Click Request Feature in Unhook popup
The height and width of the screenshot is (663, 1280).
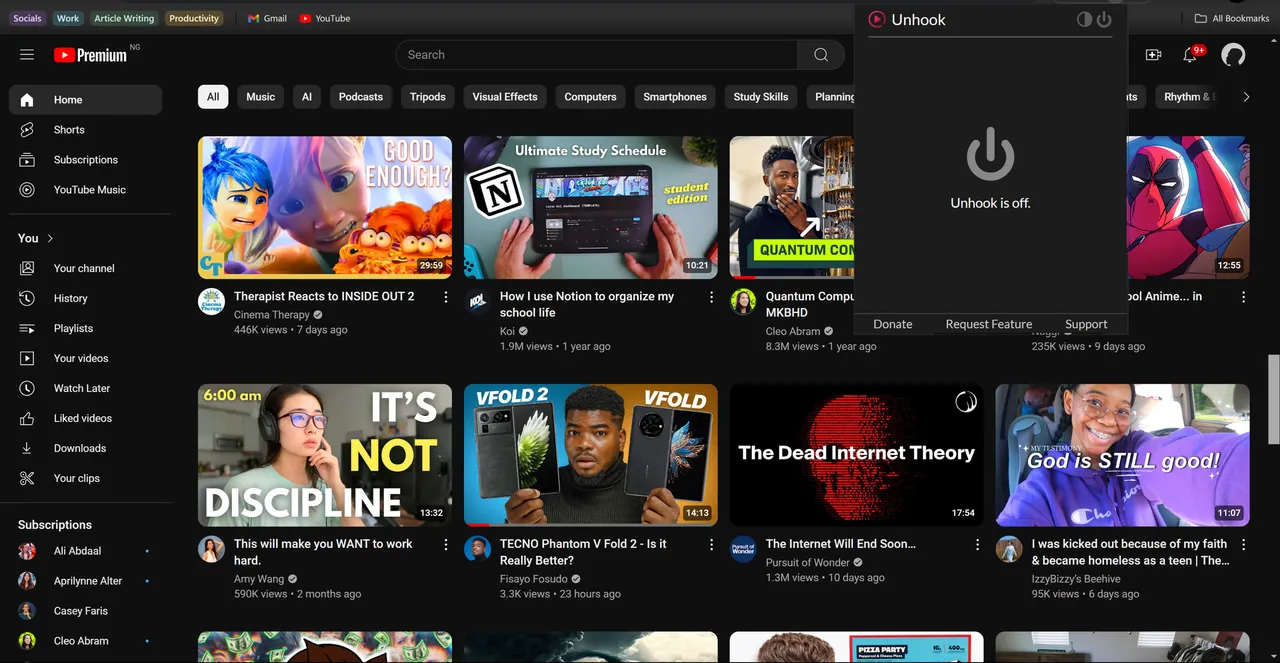[x=989, y=324]
